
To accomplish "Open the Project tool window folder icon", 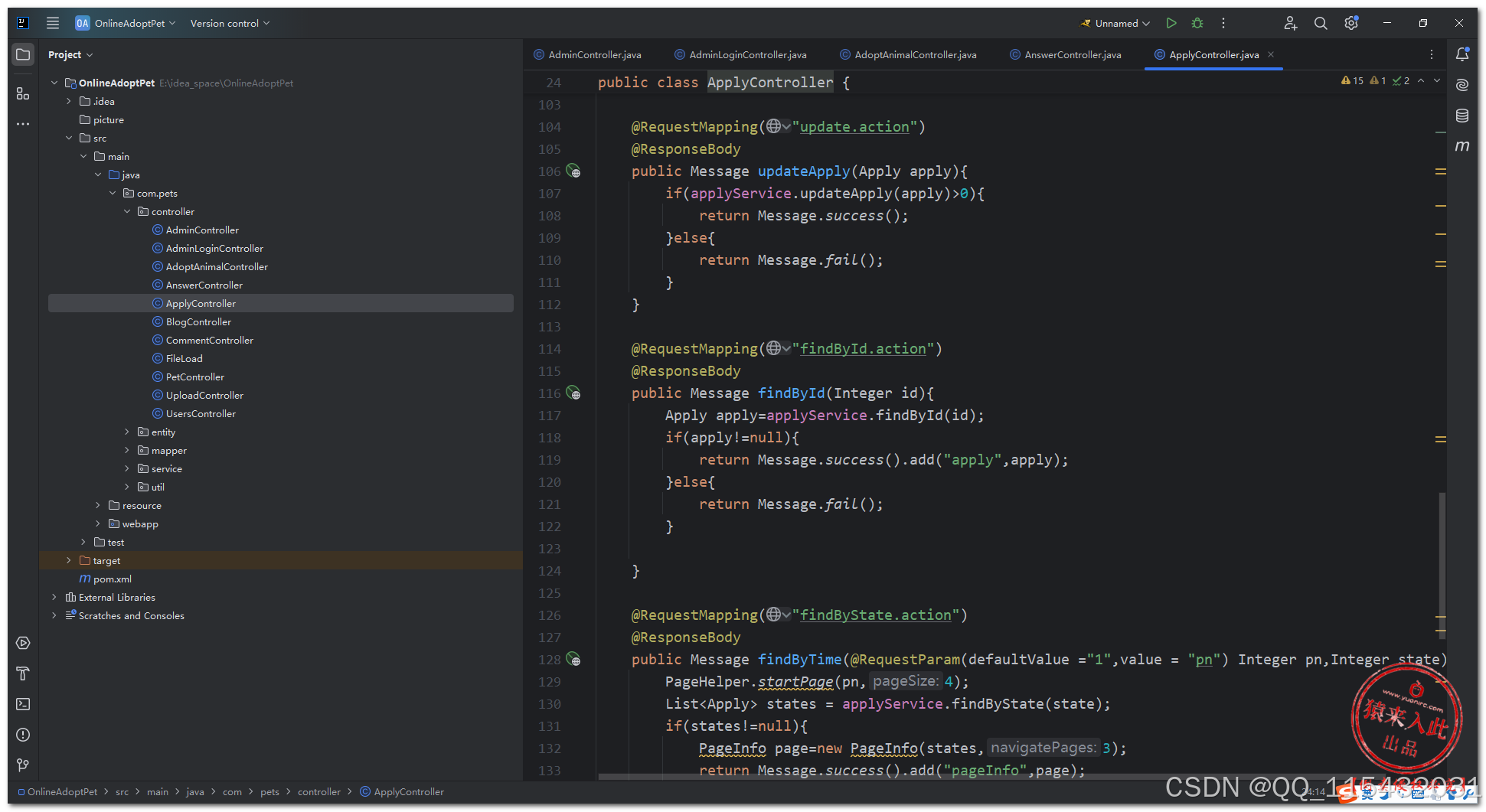I will click(x=23, y=54).
